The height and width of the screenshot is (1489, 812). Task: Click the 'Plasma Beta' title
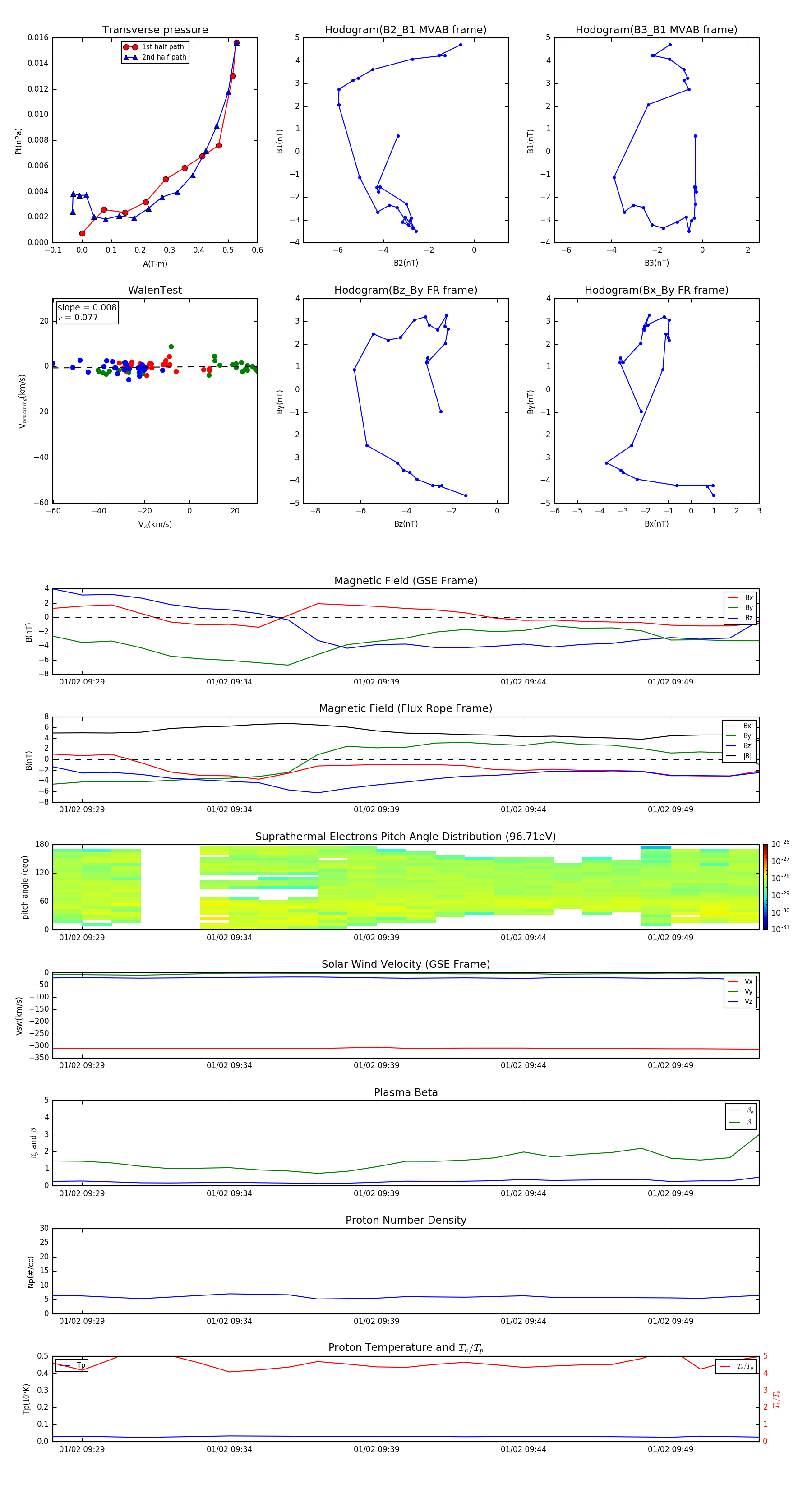406,1092
